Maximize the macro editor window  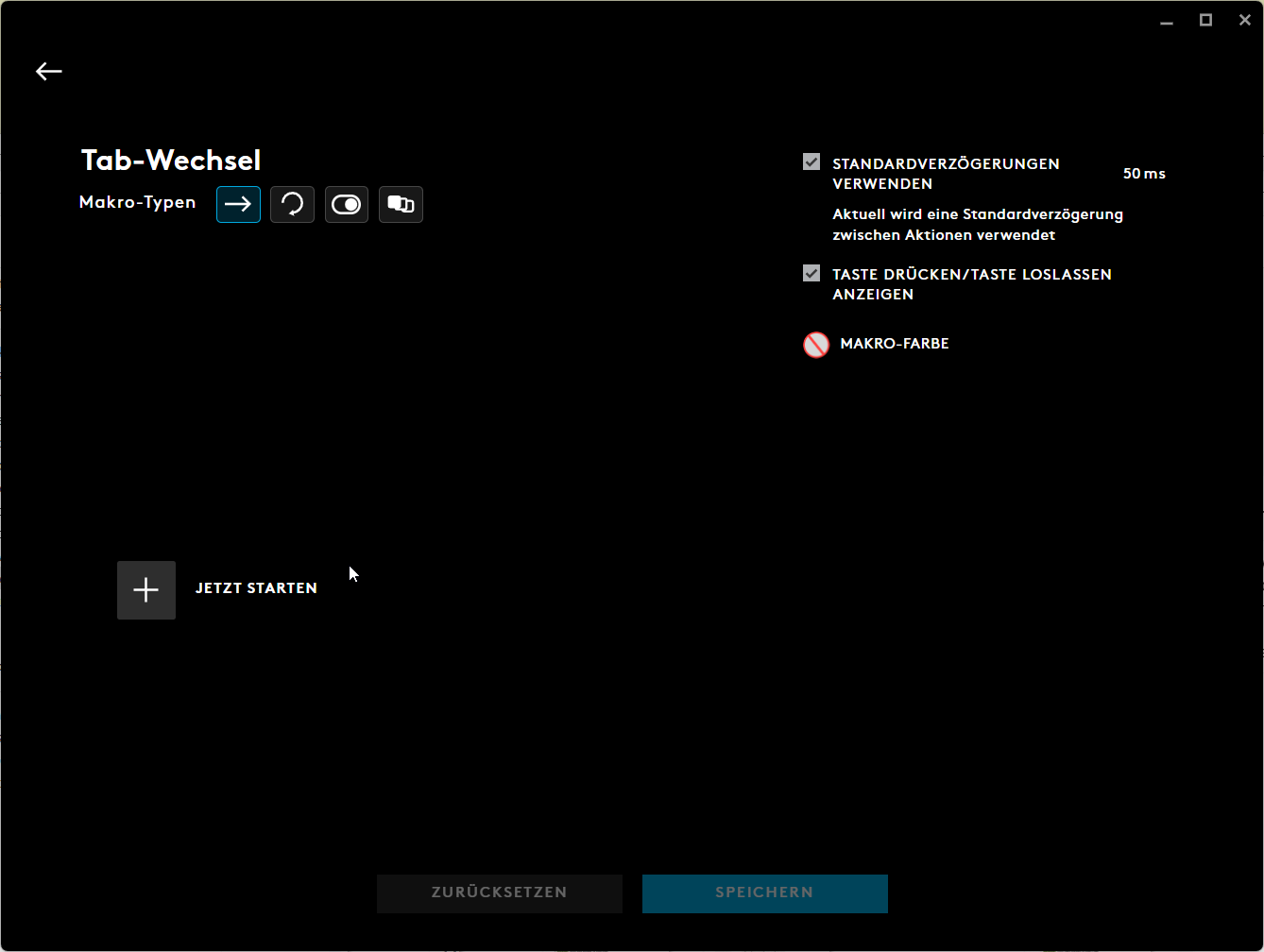tap(1206, 20)
